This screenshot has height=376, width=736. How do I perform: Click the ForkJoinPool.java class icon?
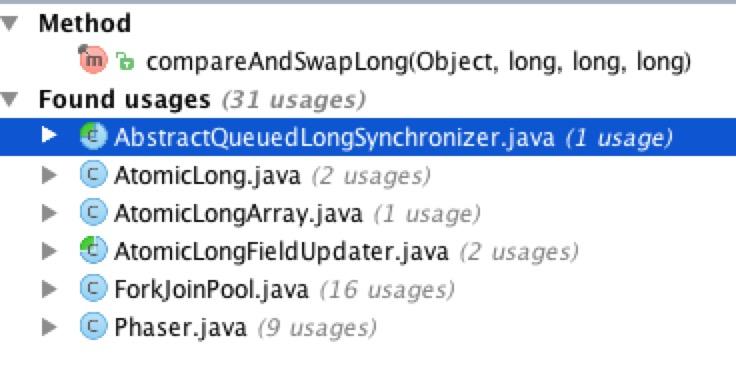coord(93,289)
